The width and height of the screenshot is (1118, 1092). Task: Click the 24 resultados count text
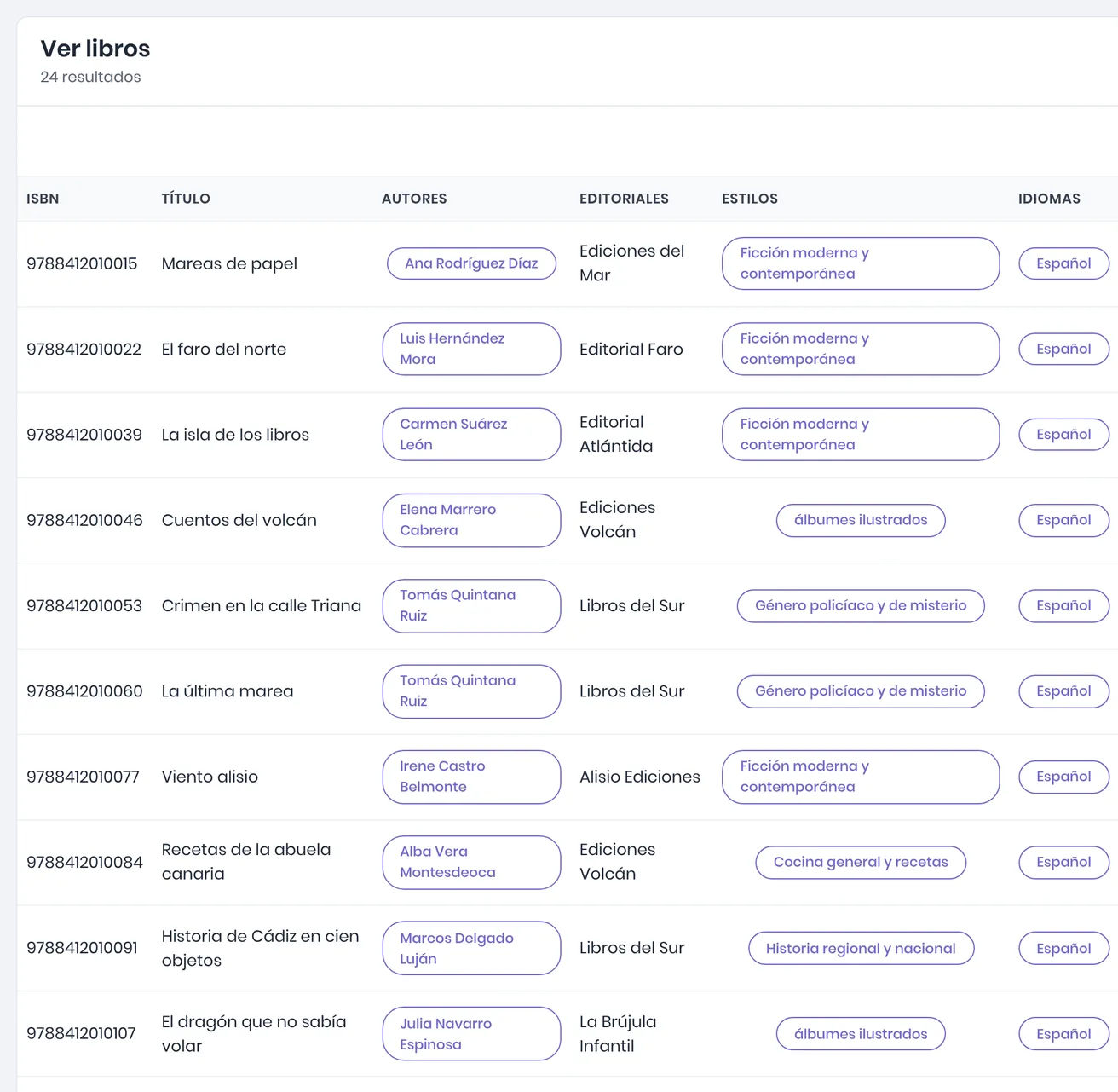point(90,77)
